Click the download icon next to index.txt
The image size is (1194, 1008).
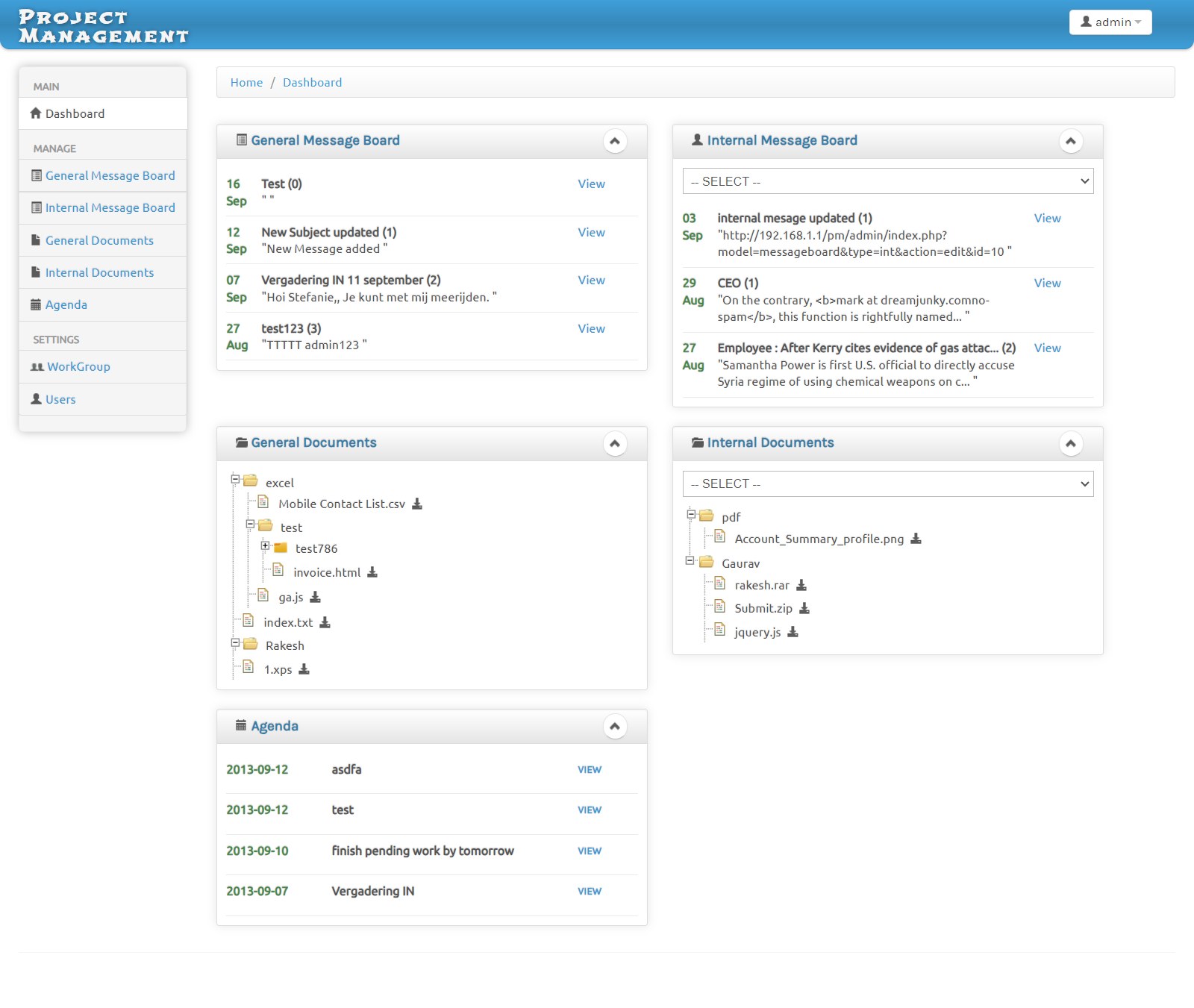tap(325, 622)
